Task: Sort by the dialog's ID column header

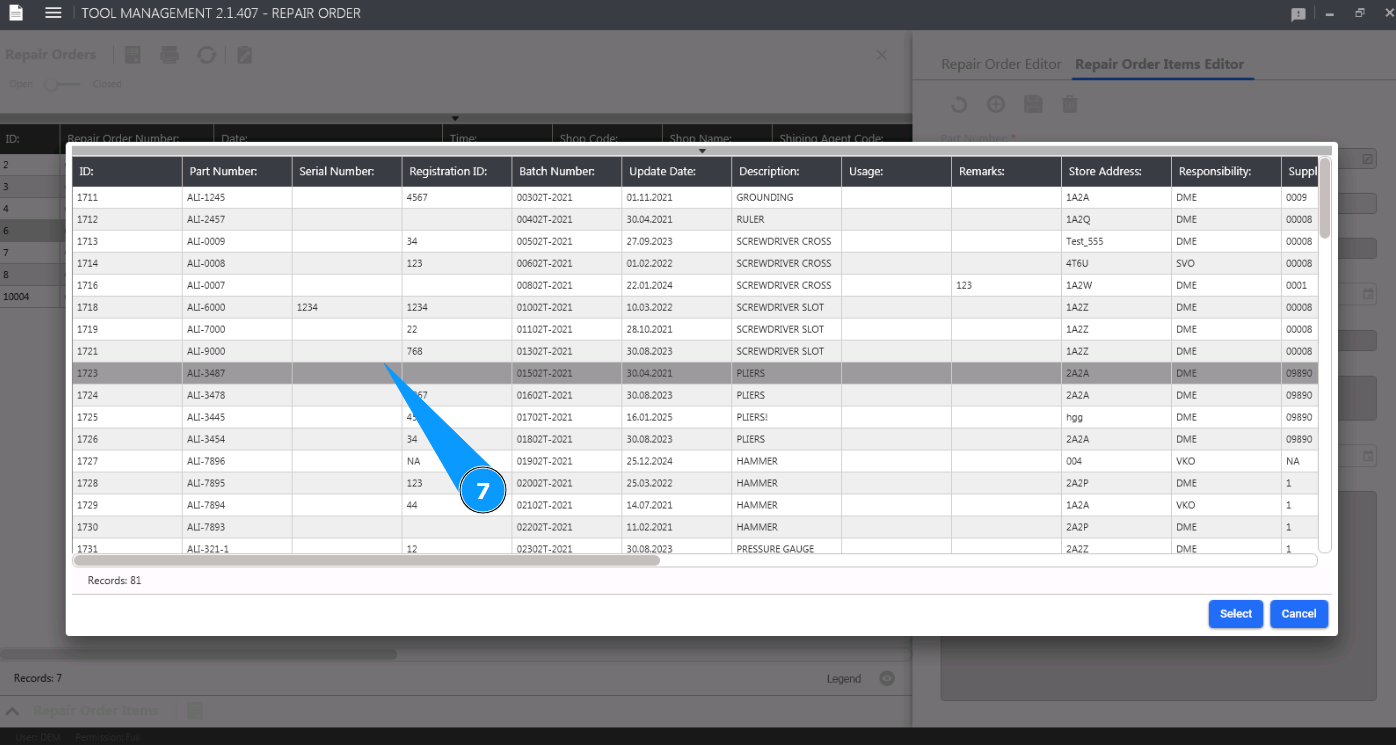Action: [127, 172]
